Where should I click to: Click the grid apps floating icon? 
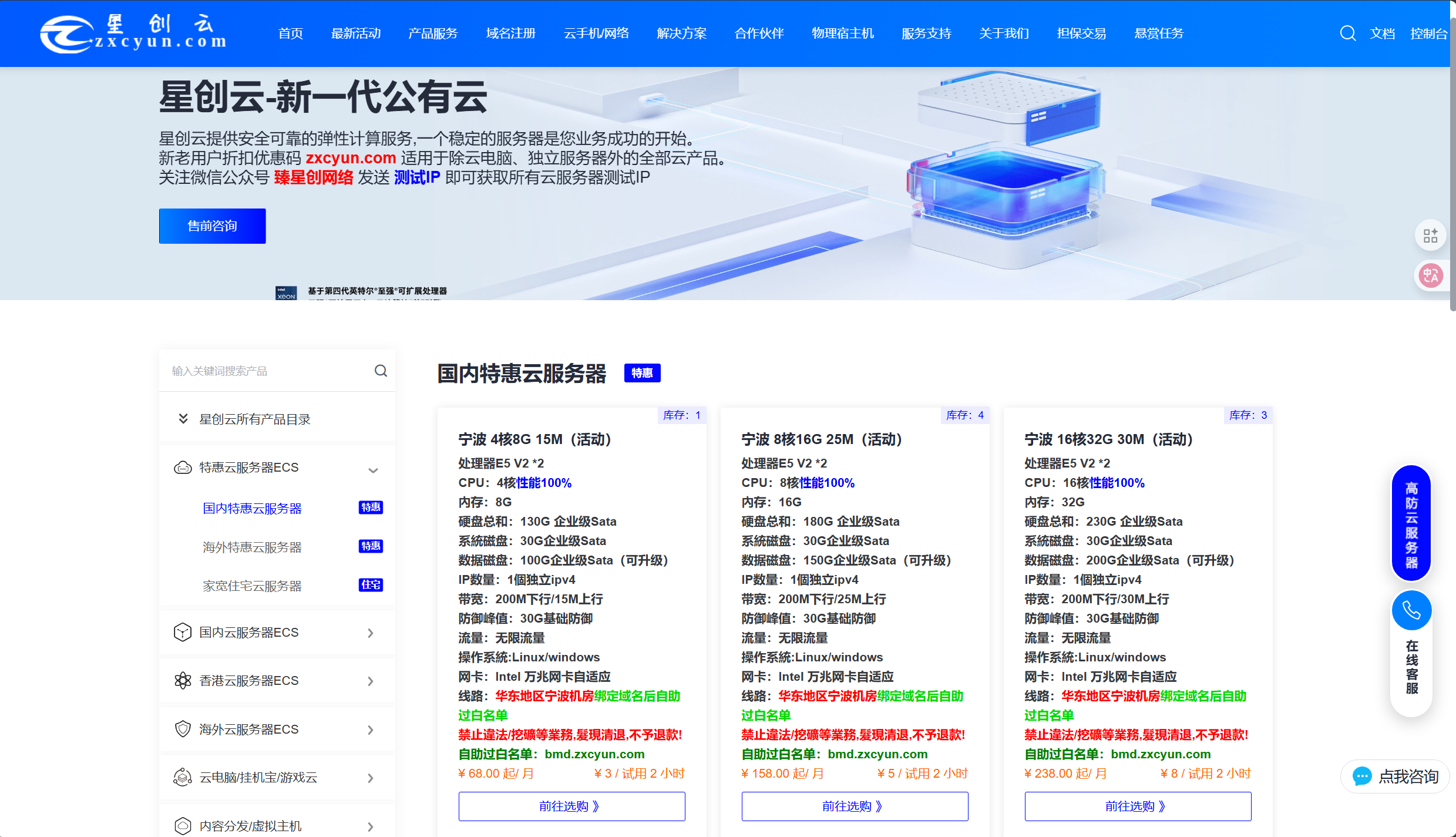coord(1430,236)
